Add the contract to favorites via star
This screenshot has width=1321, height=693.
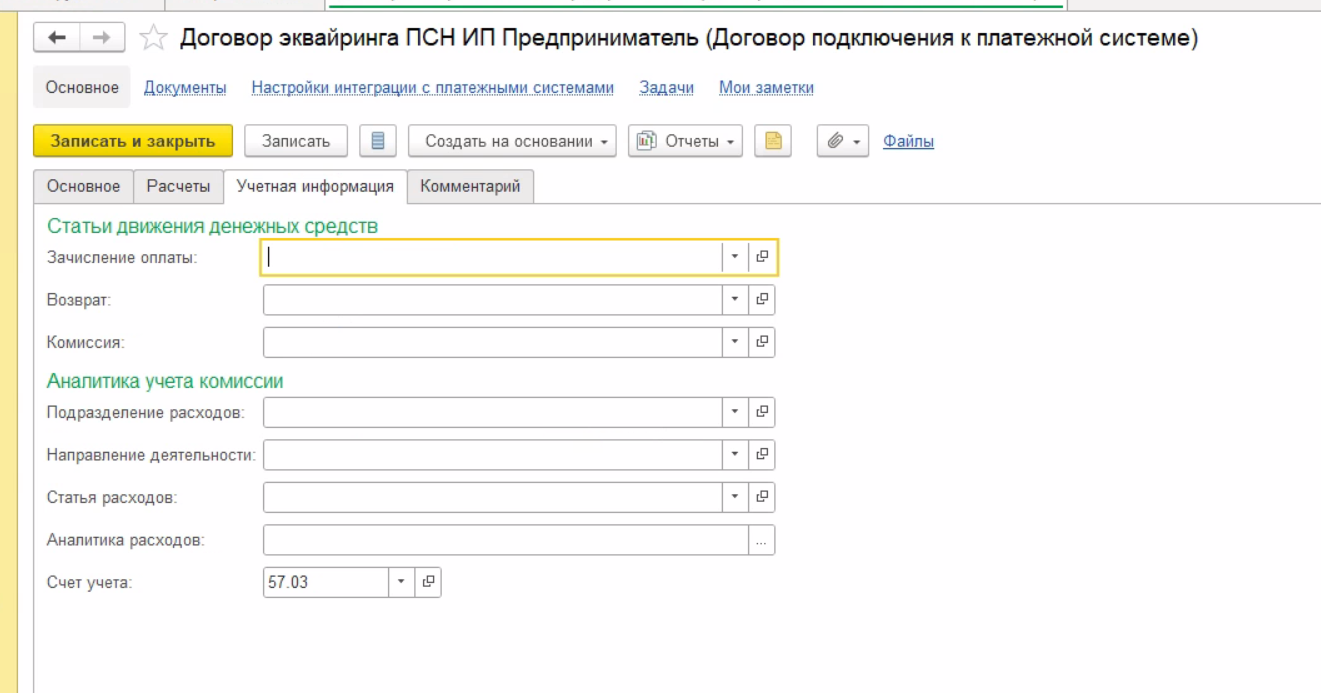click(x=153, y=39)
